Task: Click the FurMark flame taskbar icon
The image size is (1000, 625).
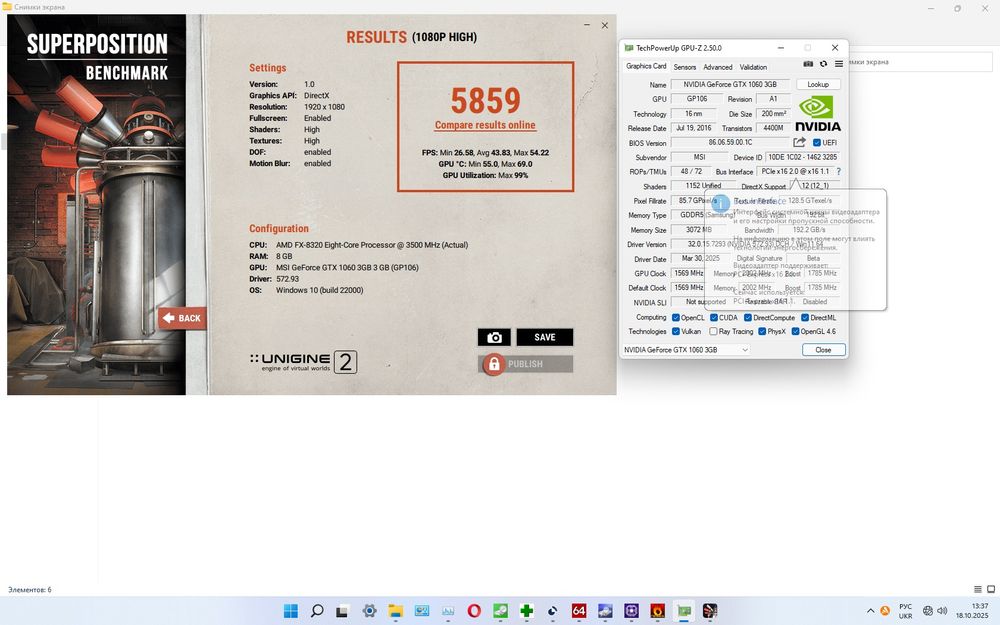Action: click(x=658, y=610)
